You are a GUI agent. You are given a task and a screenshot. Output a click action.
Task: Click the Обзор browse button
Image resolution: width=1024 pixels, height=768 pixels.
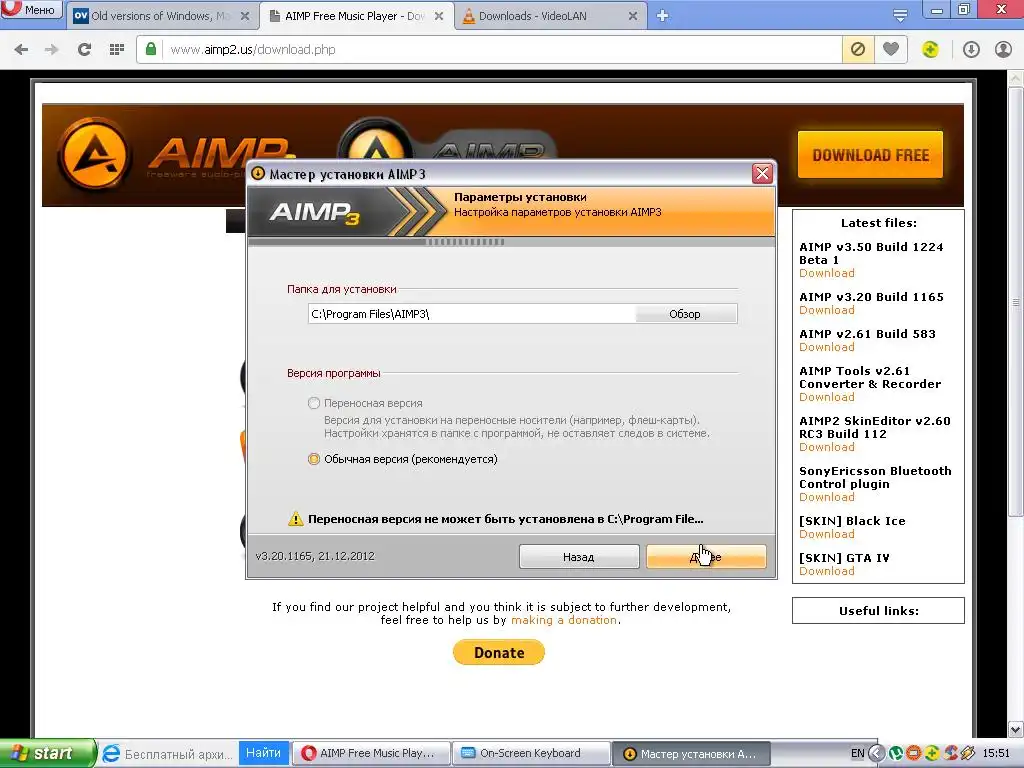(685, 314)
